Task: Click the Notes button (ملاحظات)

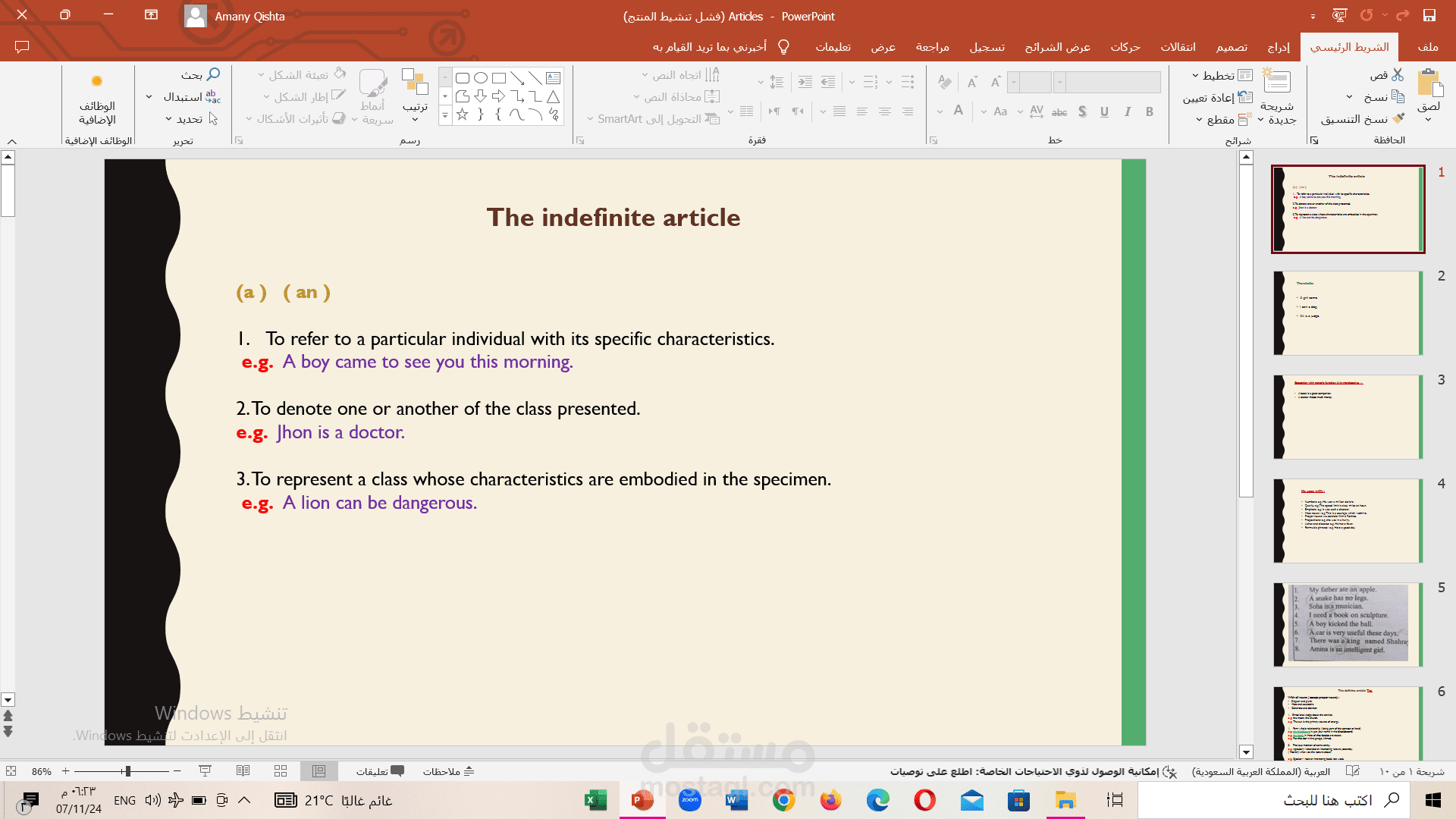Action: [x=448, y=771]
